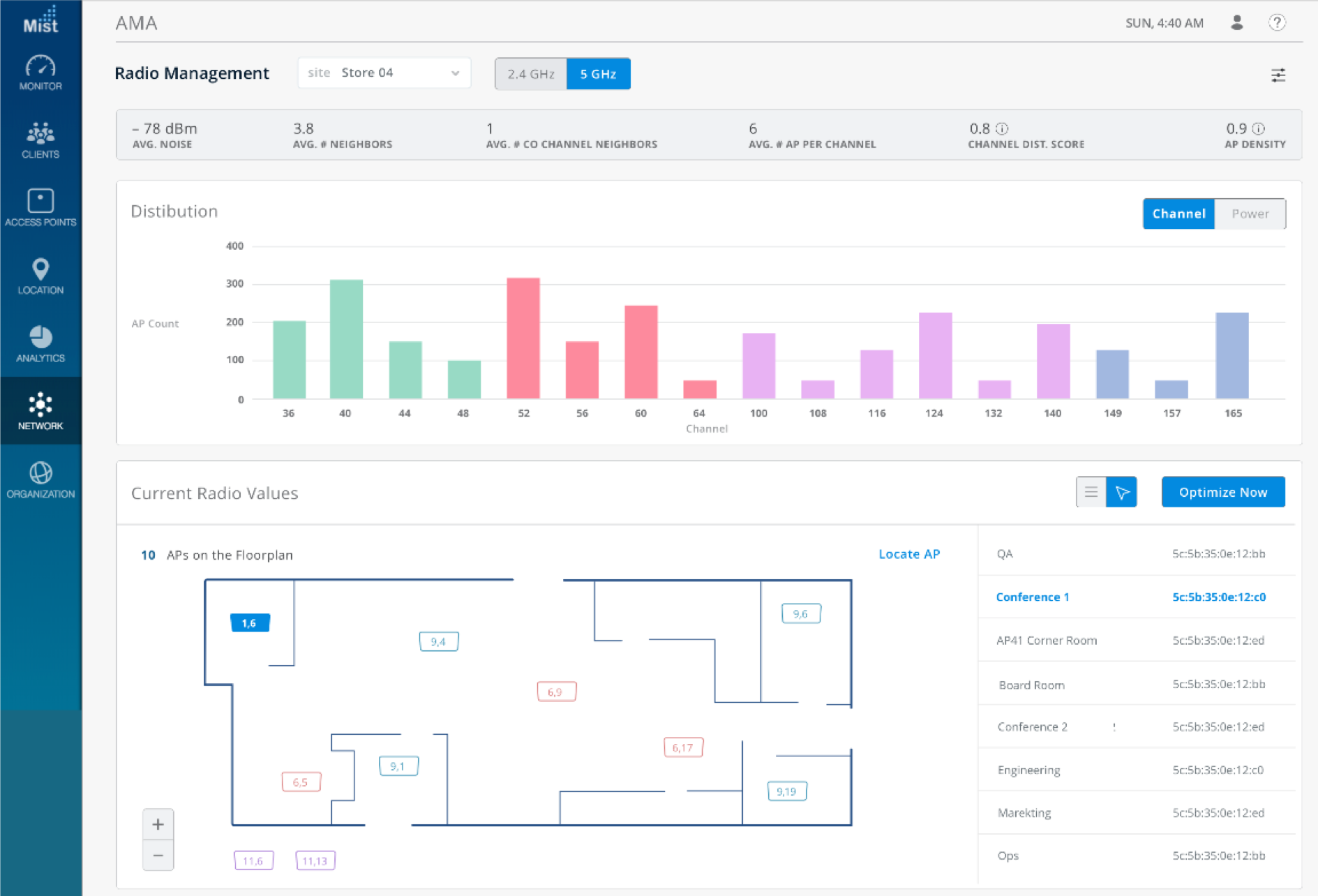Viewport: 1318px width, 896px height.
Task: Zoom in on the floorplan with plus button
Action: pyautogui.click(x=158, y=824)
